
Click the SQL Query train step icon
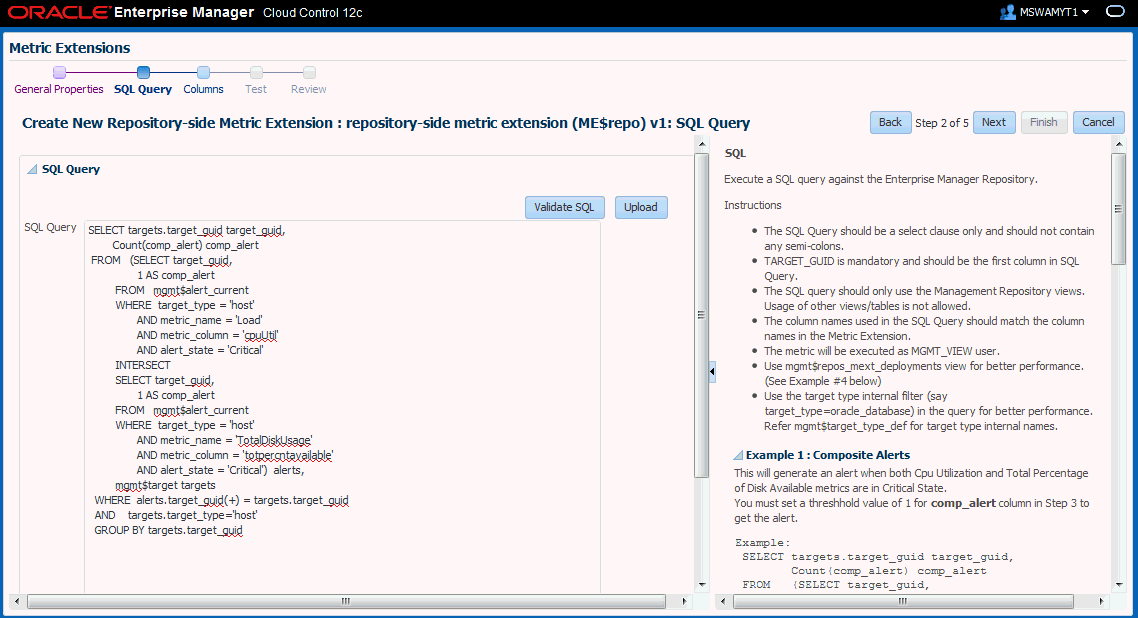pos(143,73)
